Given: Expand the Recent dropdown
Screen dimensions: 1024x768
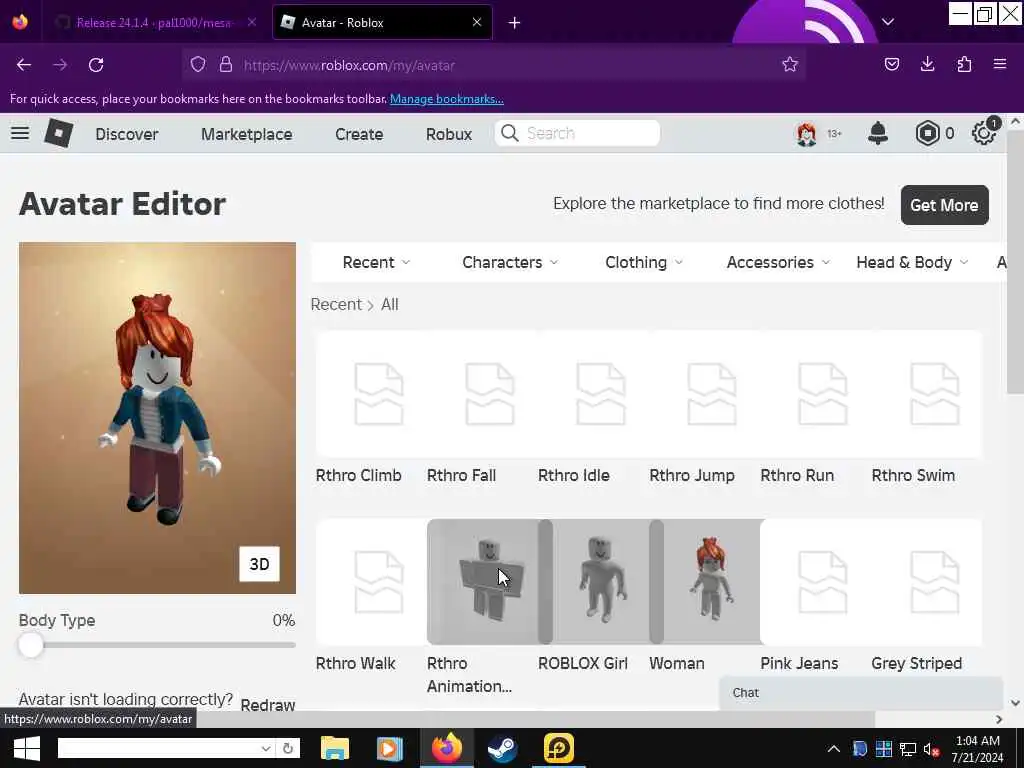Looking at the screenshot, I should (376, 263).
